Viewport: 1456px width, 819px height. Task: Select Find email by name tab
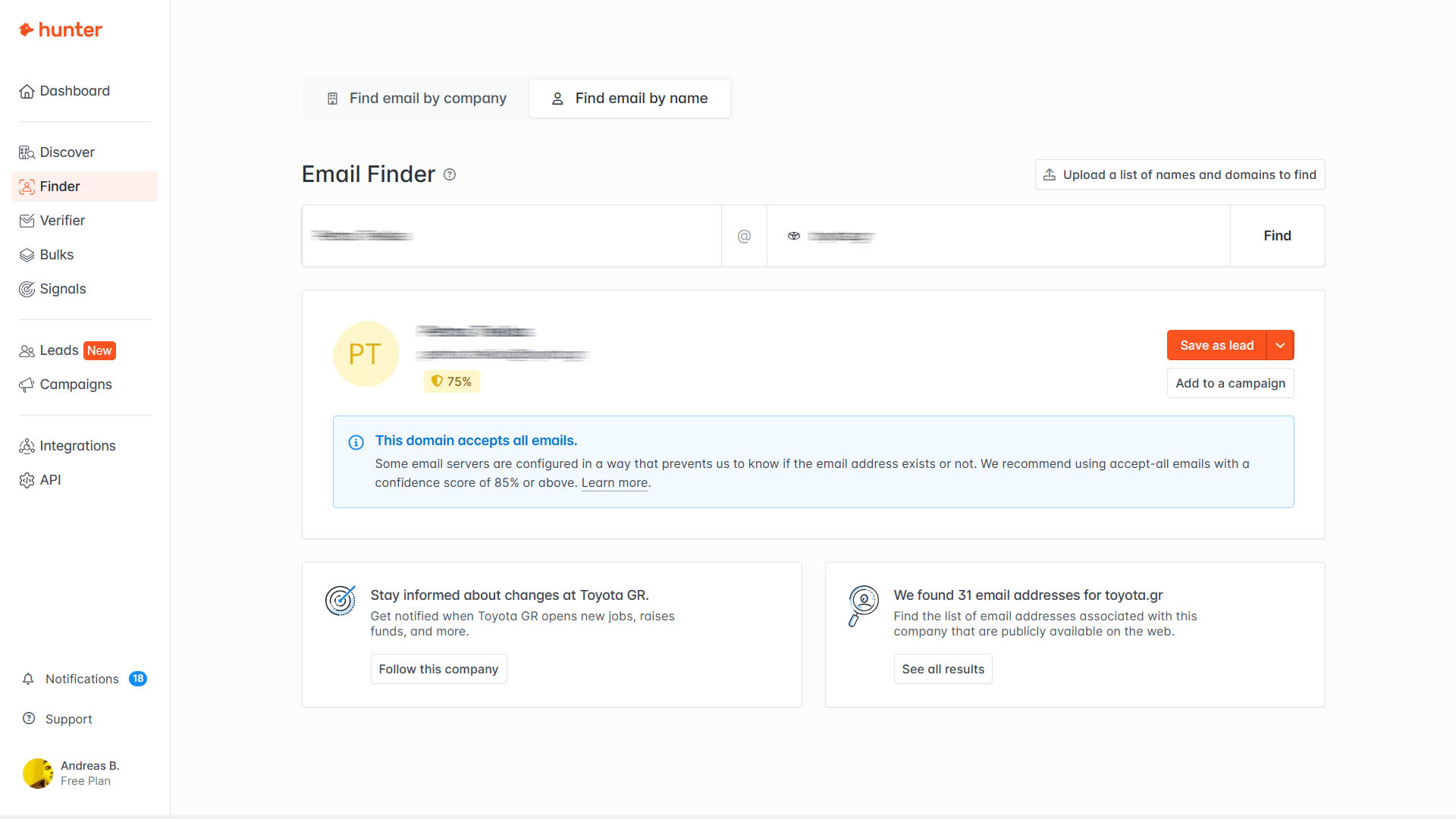click(x=629, y=99)
